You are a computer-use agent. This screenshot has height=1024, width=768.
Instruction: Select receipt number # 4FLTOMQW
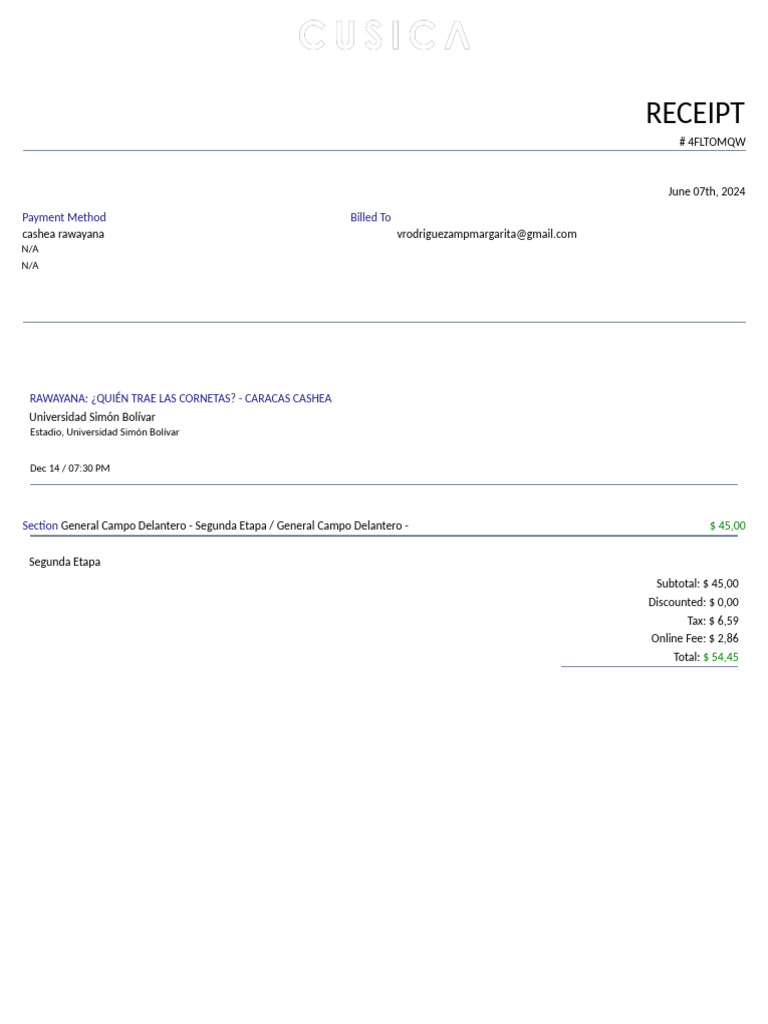point(712,142)
